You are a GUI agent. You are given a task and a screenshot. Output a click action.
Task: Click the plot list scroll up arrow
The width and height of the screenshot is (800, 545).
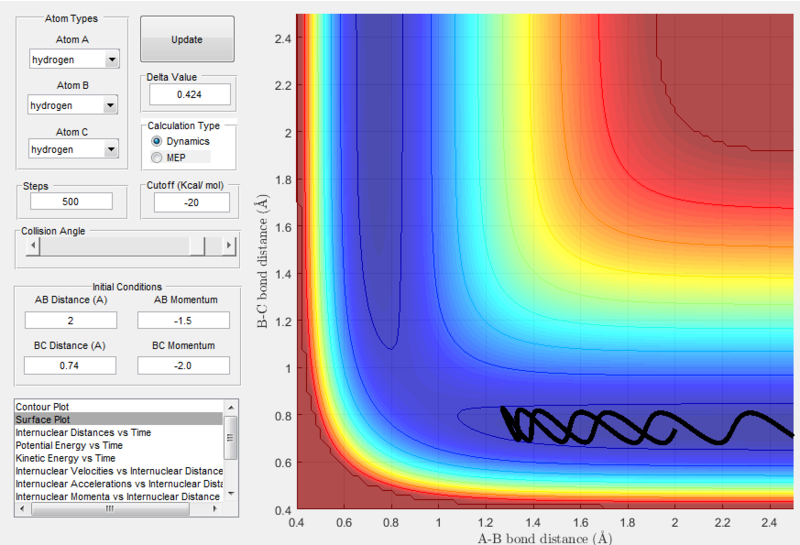coord(231,407)
